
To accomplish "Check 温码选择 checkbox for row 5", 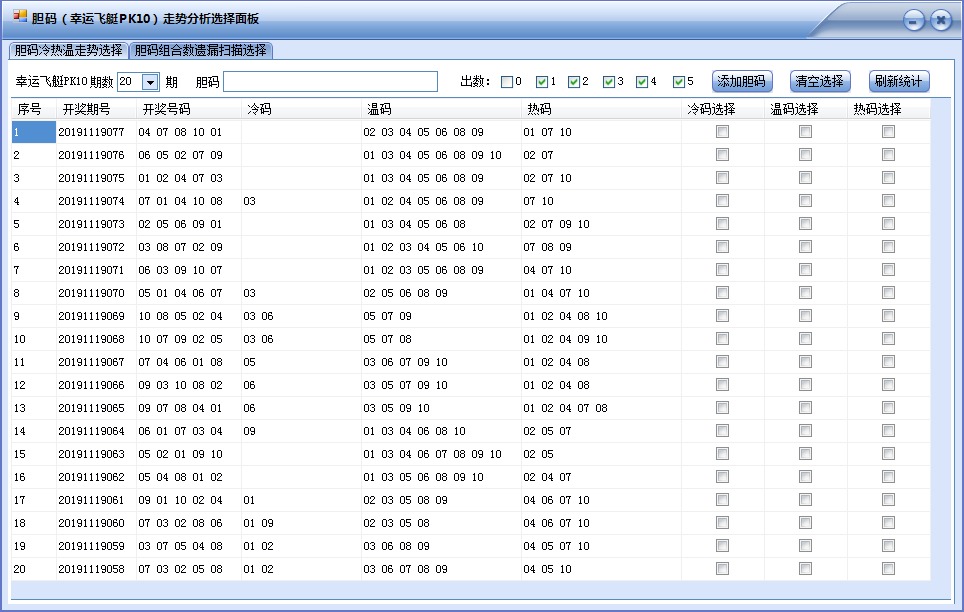I will (805, 224).
